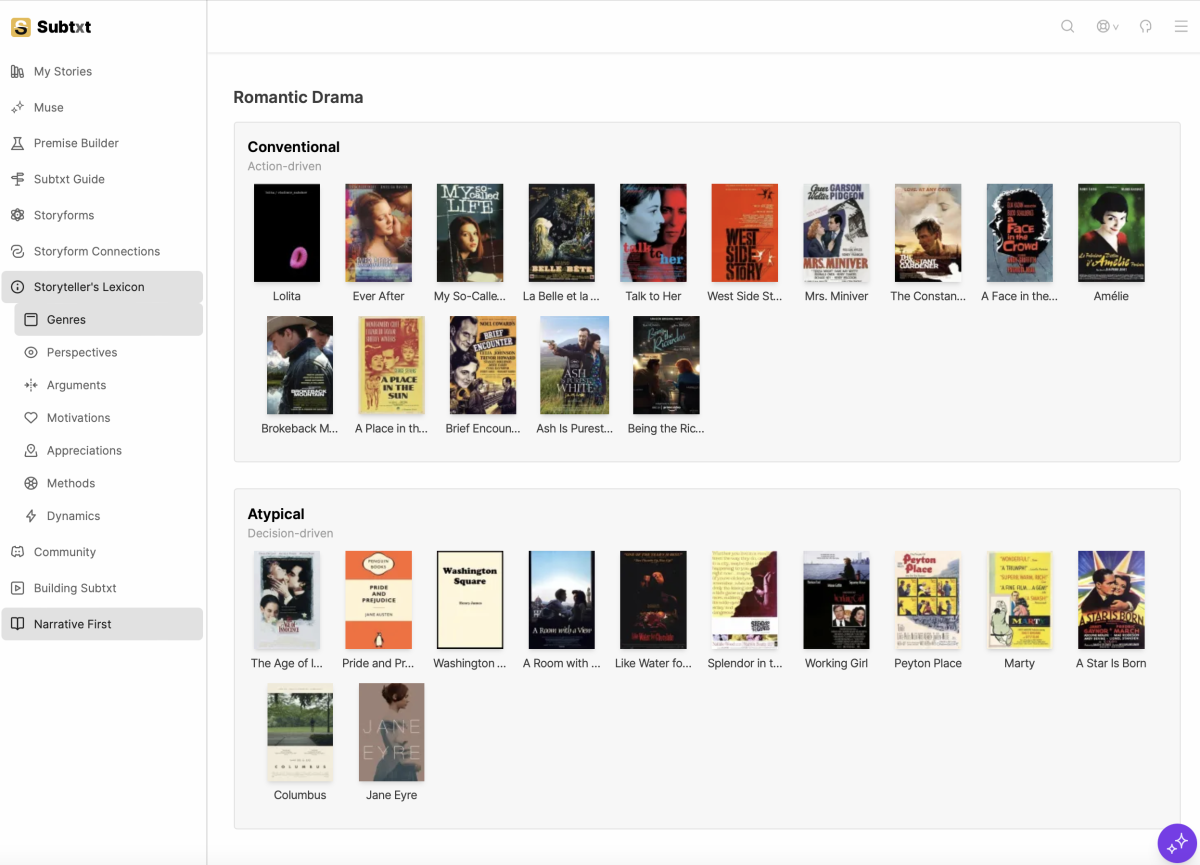The image size is (1200, 865).
Task: Click the Muse sparkle icon
Action: (17, 107)
